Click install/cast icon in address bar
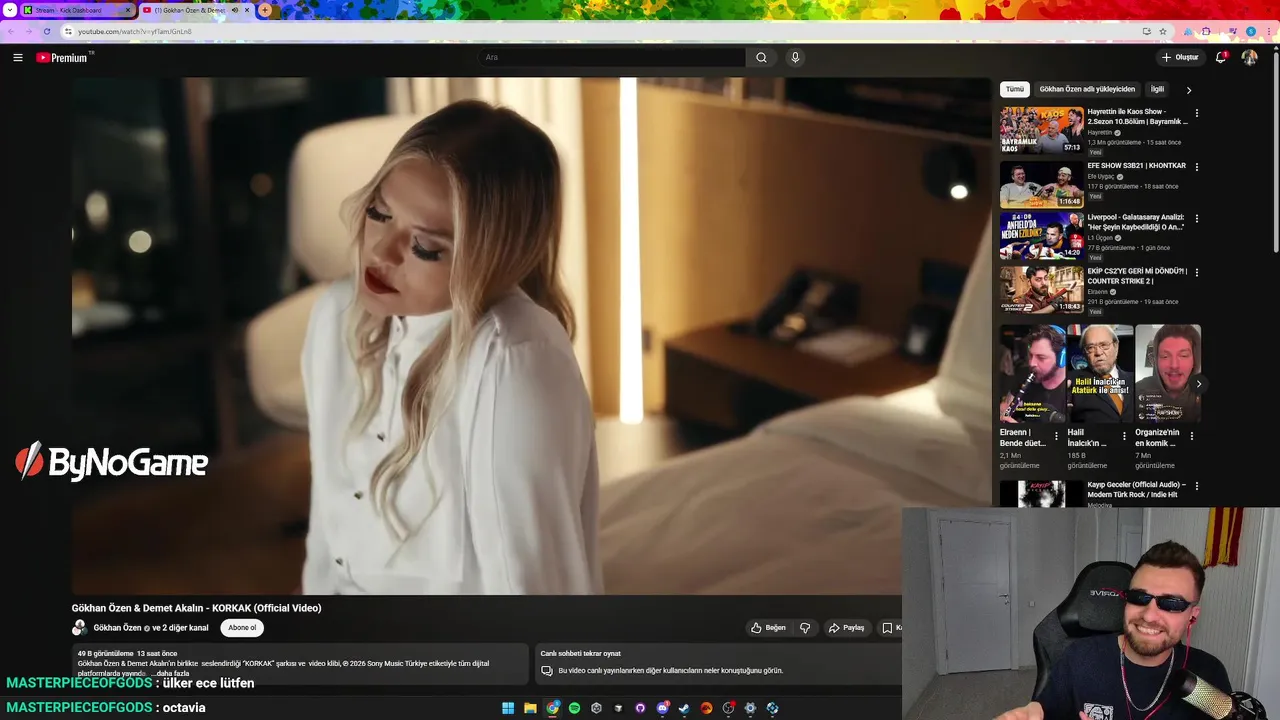Screen dimensions: 1280x720 [1146, 31]
